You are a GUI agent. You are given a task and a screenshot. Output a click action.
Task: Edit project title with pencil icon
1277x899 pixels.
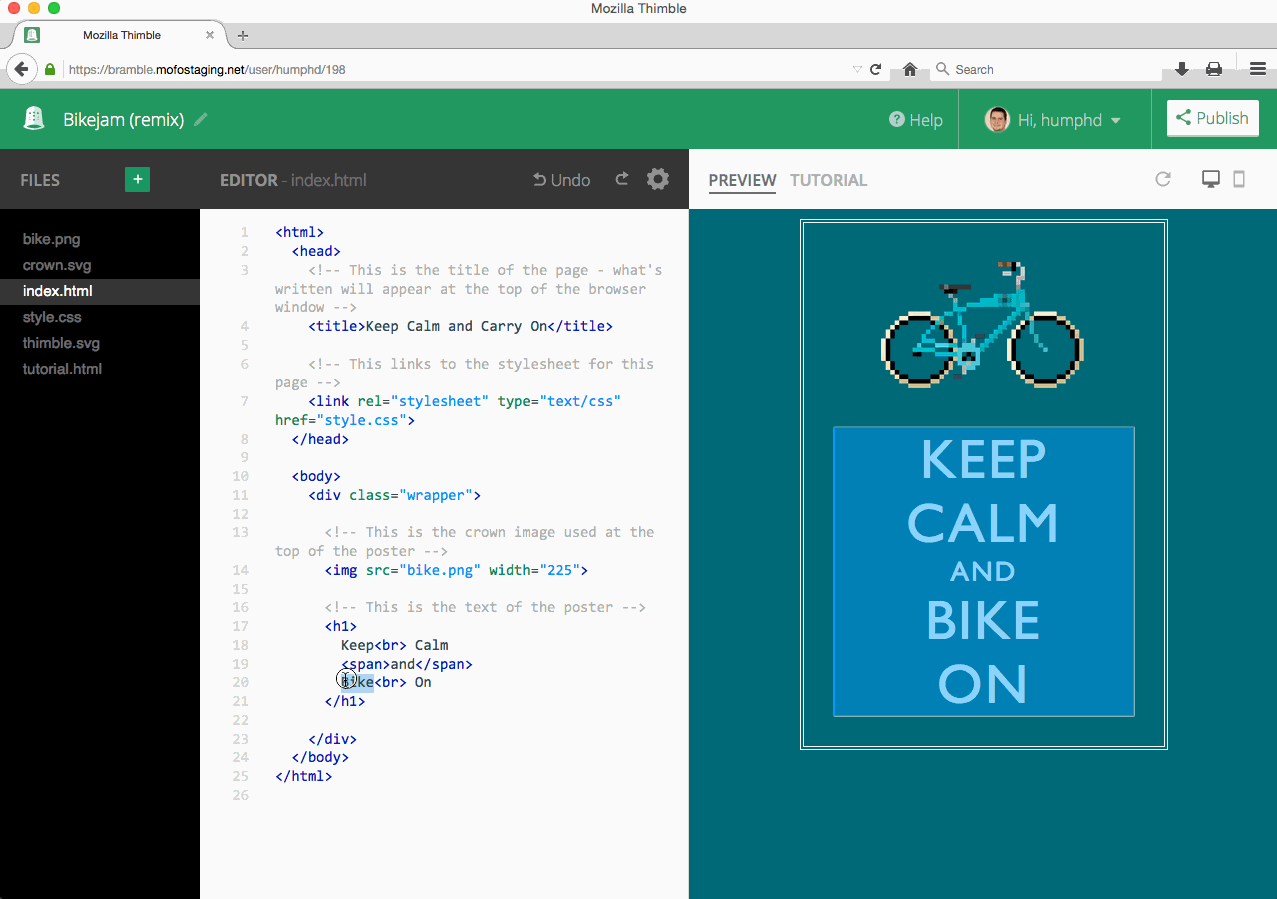click(x=201, y=119)
